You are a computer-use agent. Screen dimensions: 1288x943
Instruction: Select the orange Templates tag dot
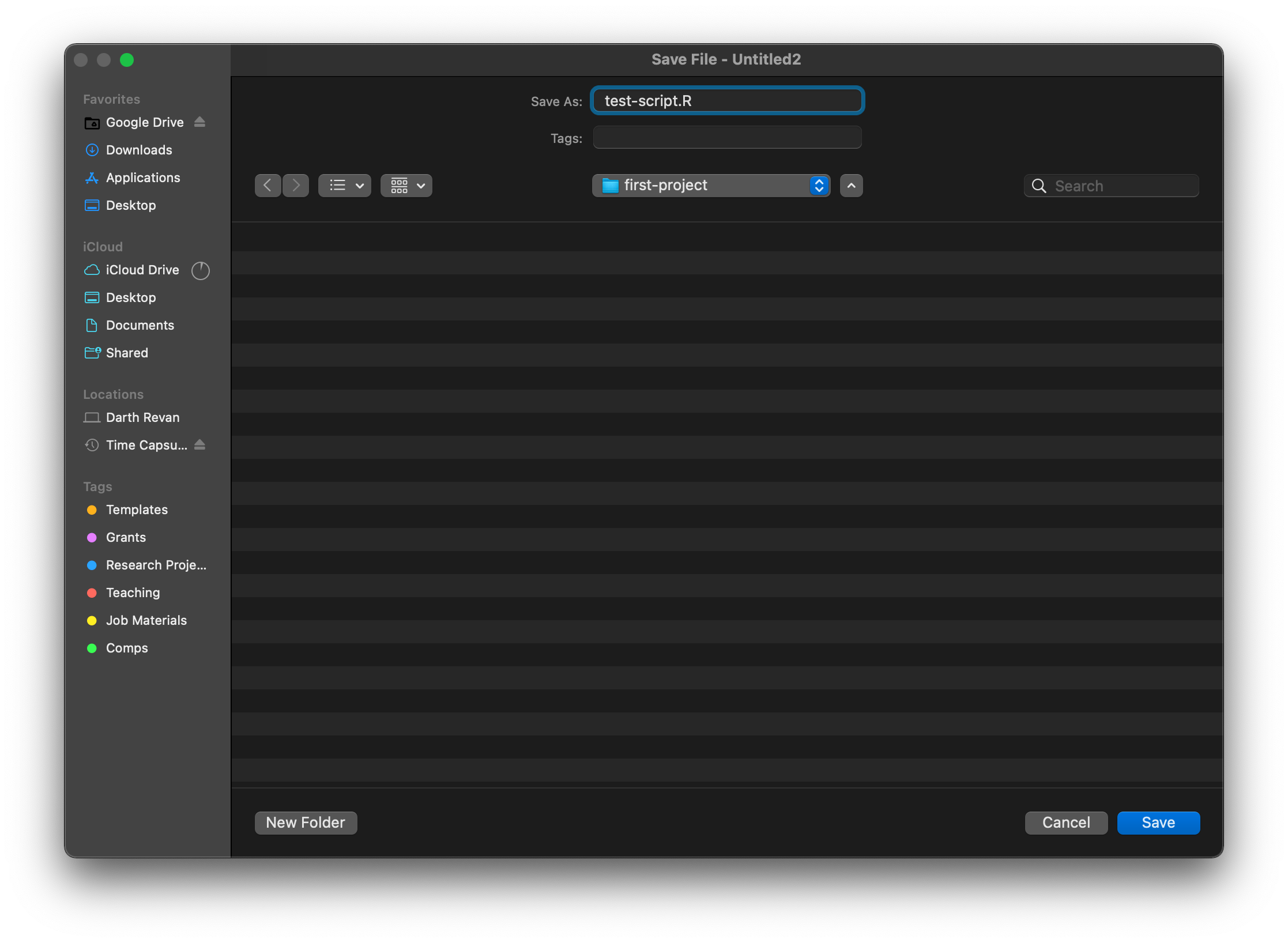92,510
